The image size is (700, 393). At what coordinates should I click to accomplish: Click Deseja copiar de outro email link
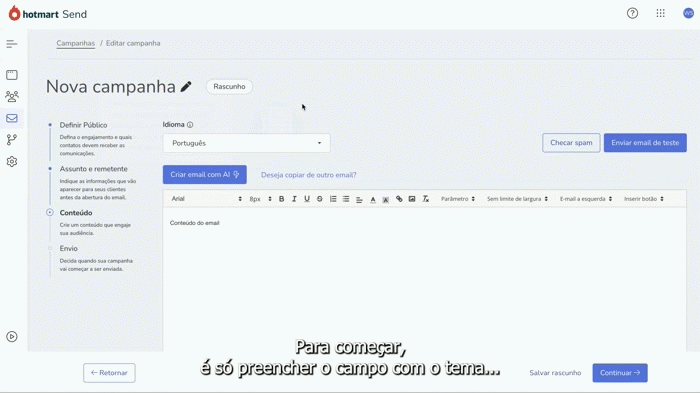click(308, 175)
